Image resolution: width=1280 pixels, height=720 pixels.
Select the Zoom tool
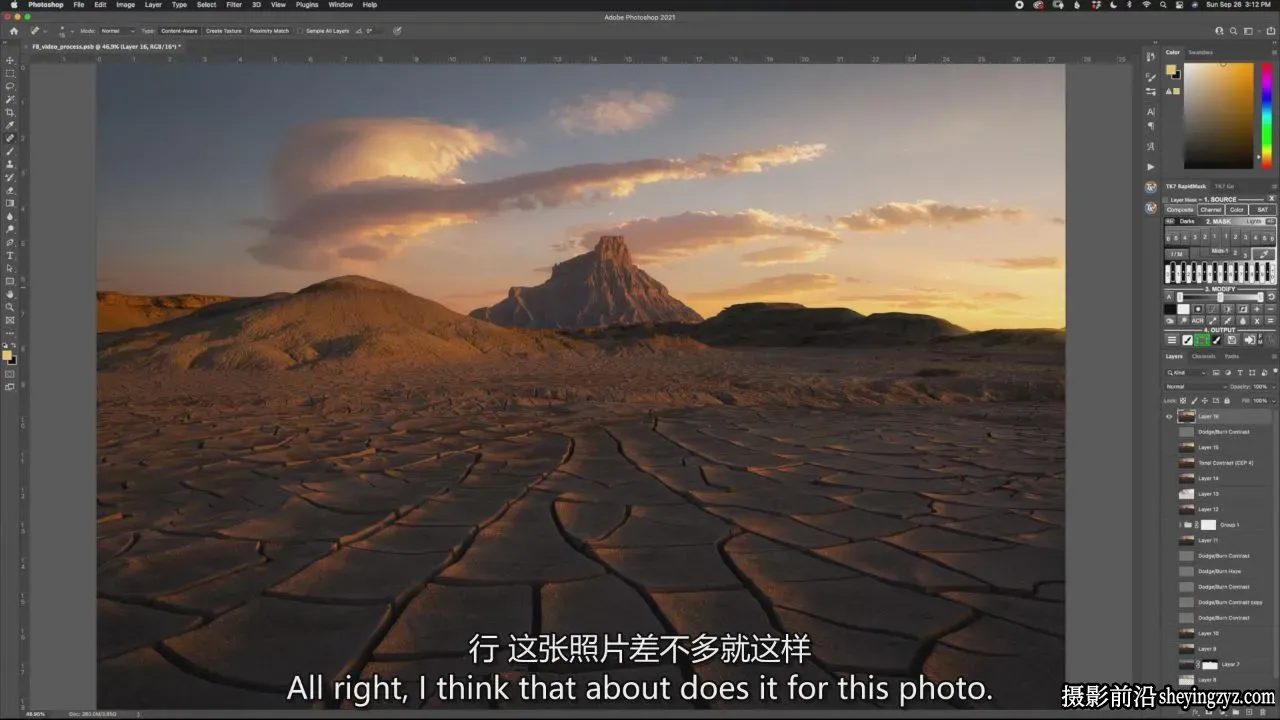[10, 307]
